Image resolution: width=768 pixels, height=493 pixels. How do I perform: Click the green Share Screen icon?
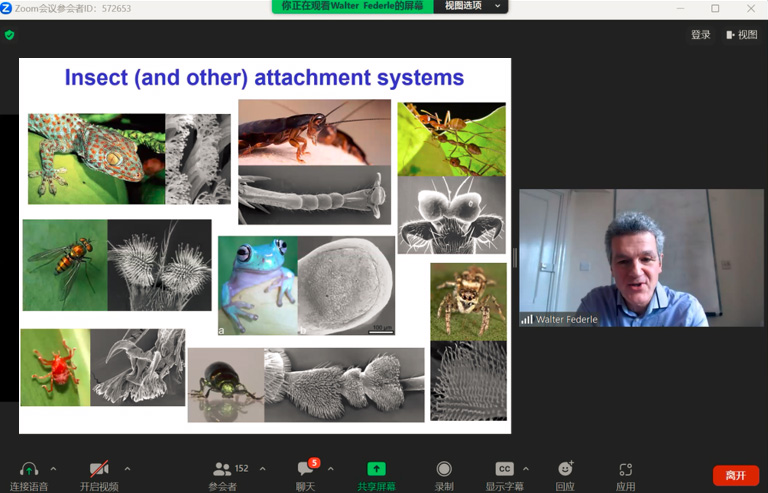coord(376,469)
